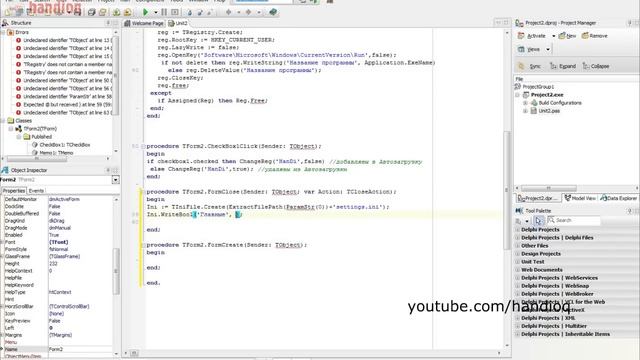Select the Font property row
The height and width of the screenshot is (360, 640).
(59, 242)
